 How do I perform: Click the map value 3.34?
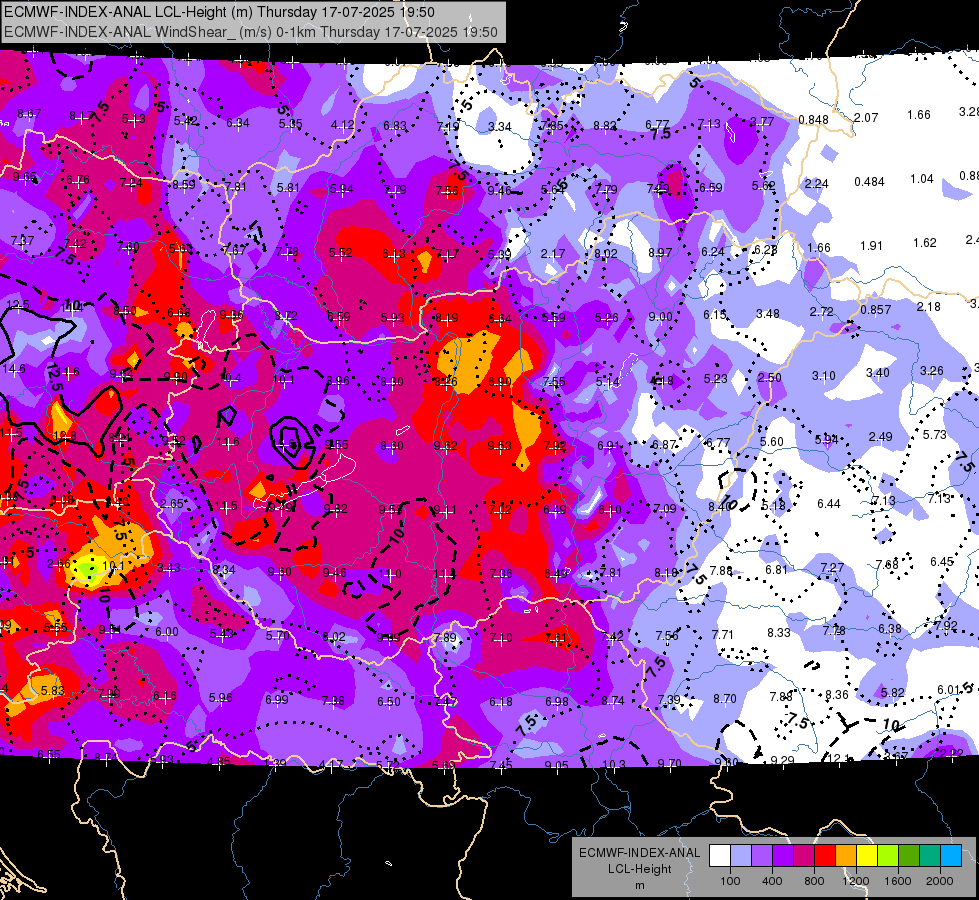click(499, 127)
